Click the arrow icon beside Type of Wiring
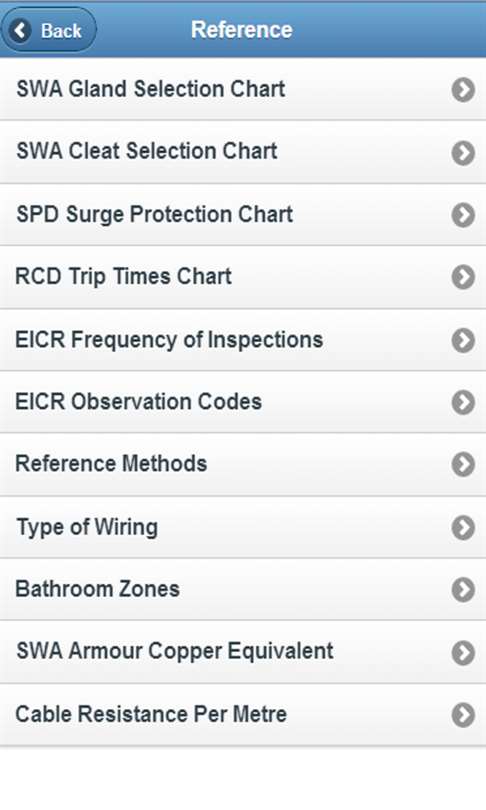Image resolution: width=486 pixels, height=810 pixels. 463,527
